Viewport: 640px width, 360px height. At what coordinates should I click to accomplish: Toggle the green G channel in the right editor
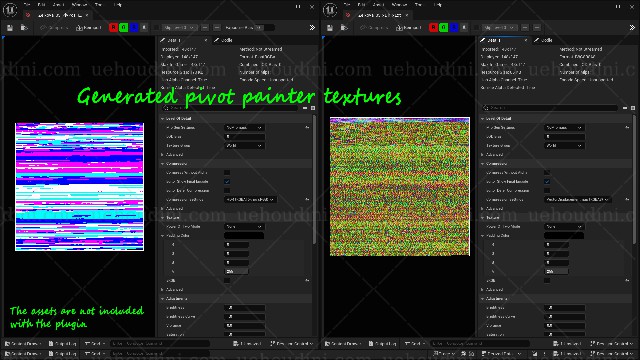coord(443,27)
